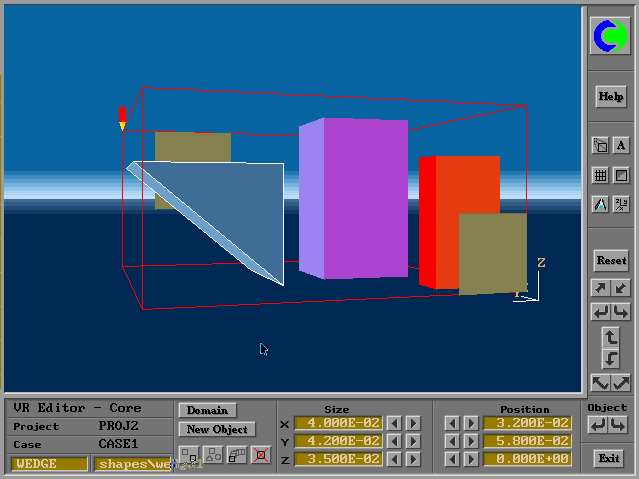Click the group objects icon with square and circles
The width and height of the screenshot is (639, 479).
(212, 455)
